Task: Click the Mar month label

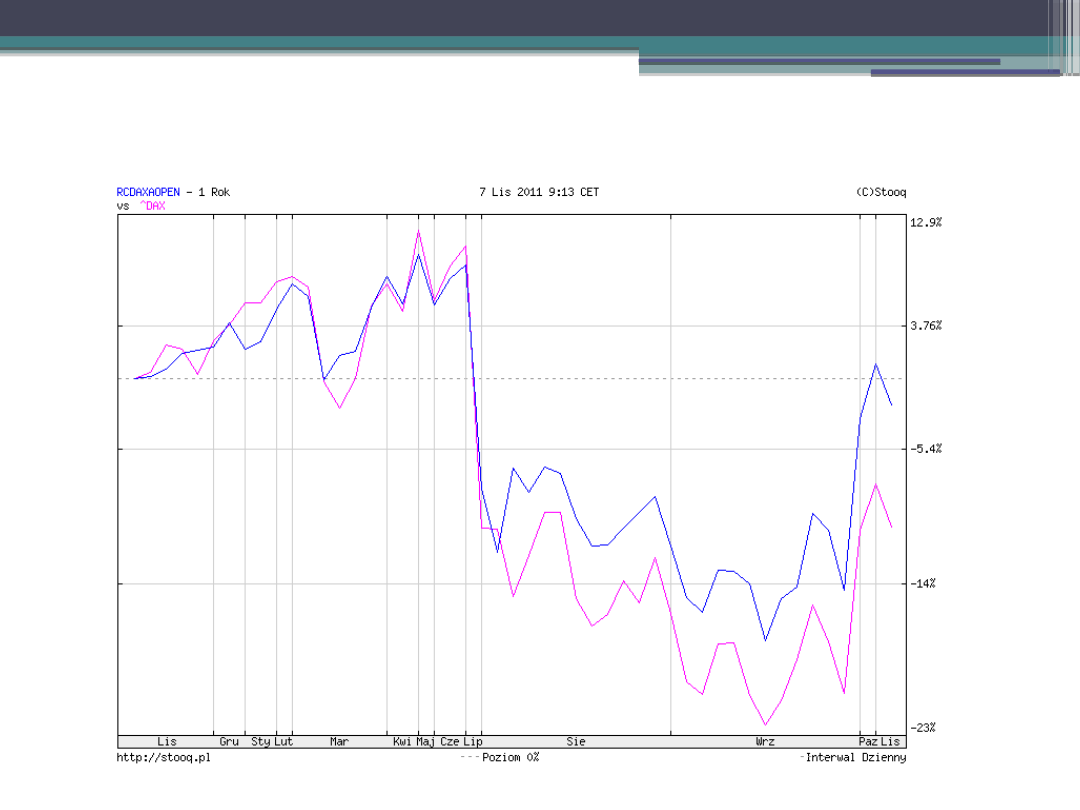Action: [339, 742]
